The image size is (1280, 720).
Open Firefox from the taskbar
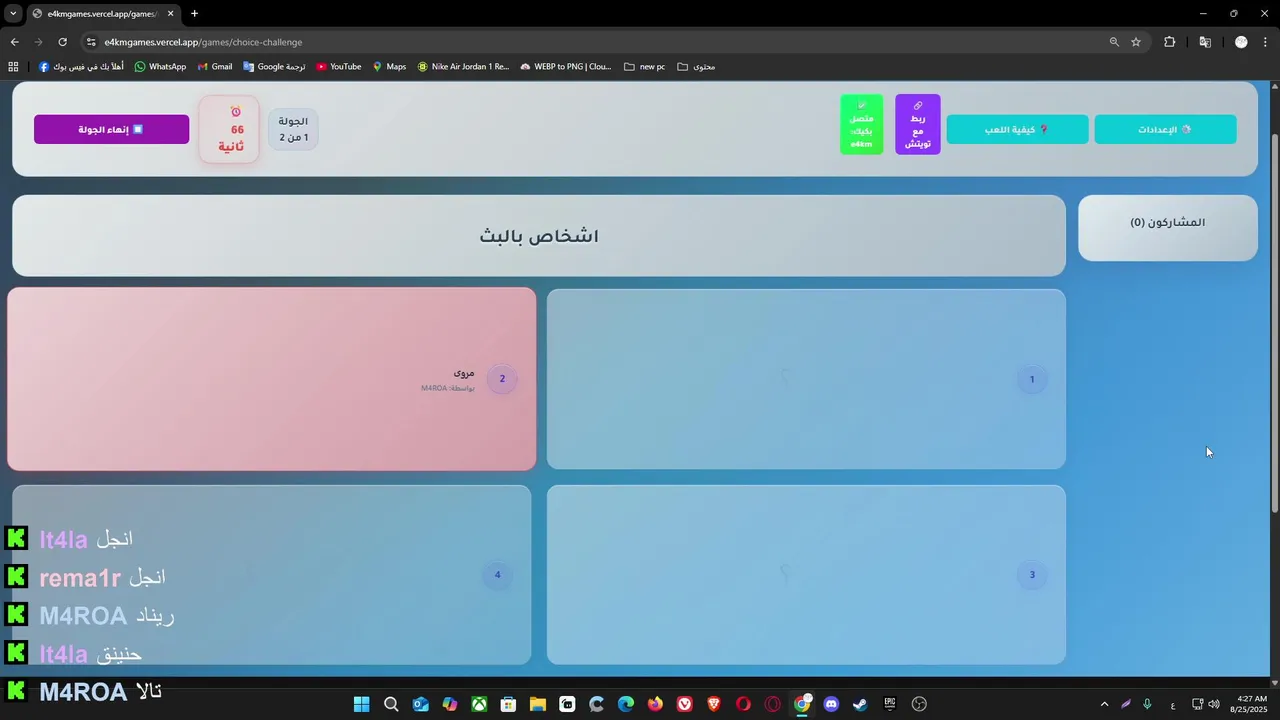click(655, 704)
